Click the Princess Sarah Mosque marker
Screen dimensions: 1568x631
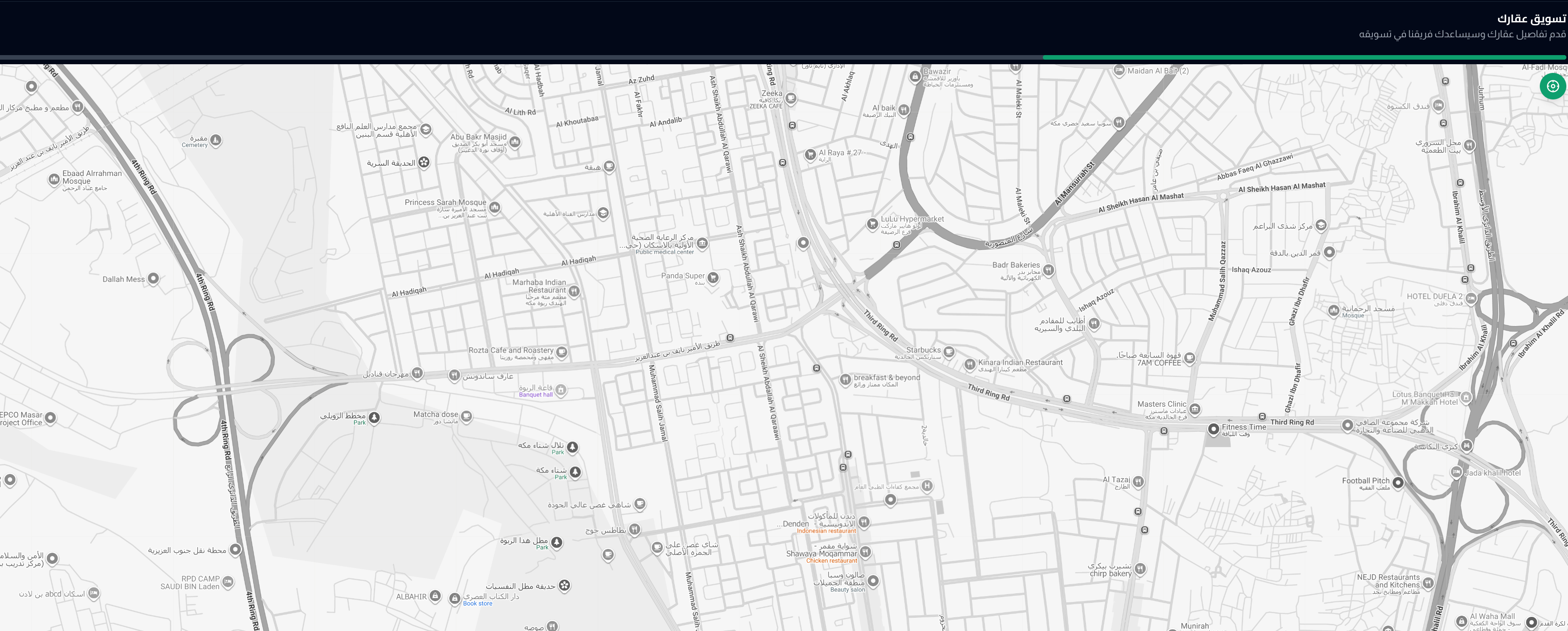[495, 207]
